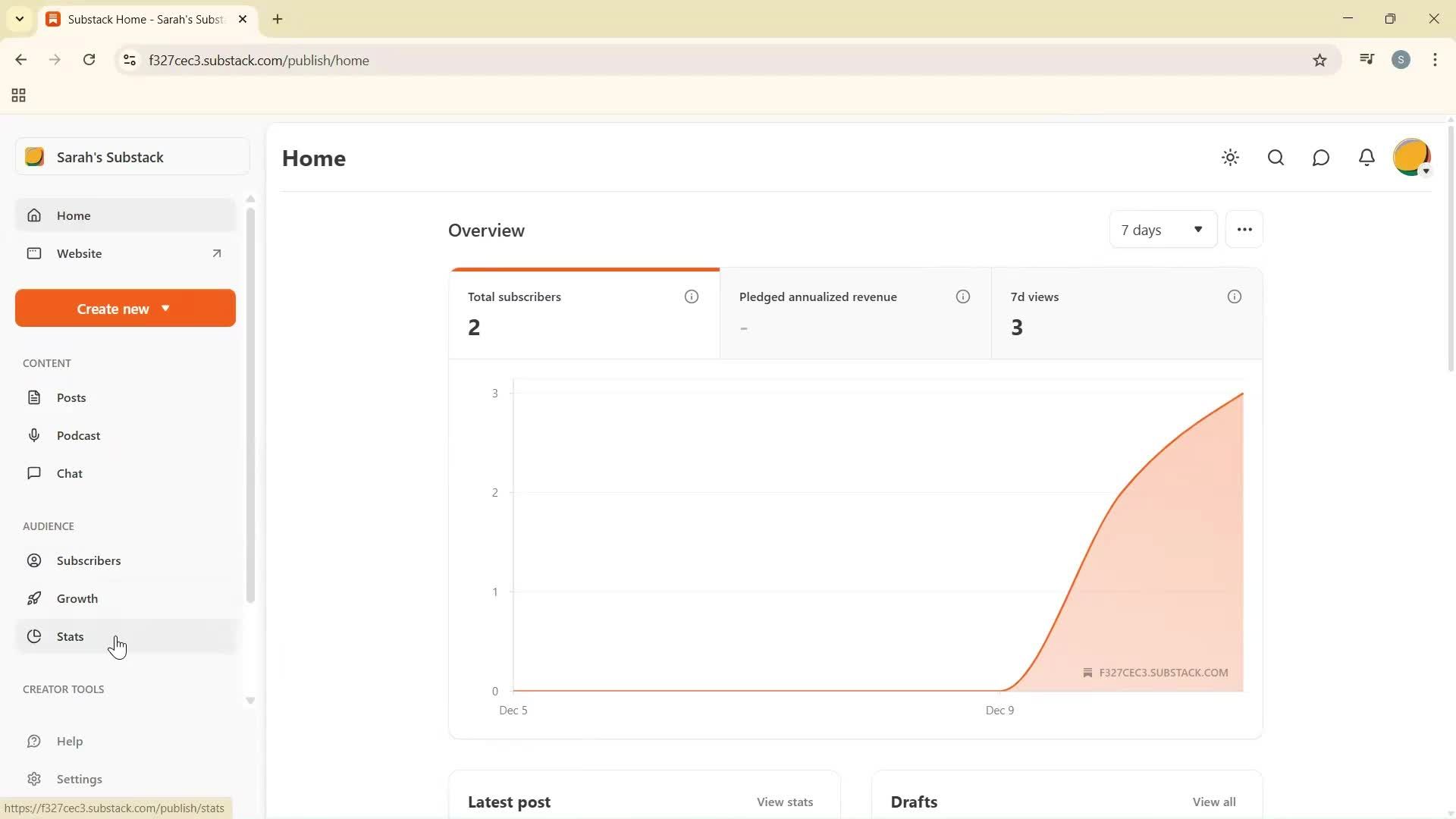Select Growth in the Audience sidebar
The height and width of the screenshot is (819, 1456).
coord(77,598)
